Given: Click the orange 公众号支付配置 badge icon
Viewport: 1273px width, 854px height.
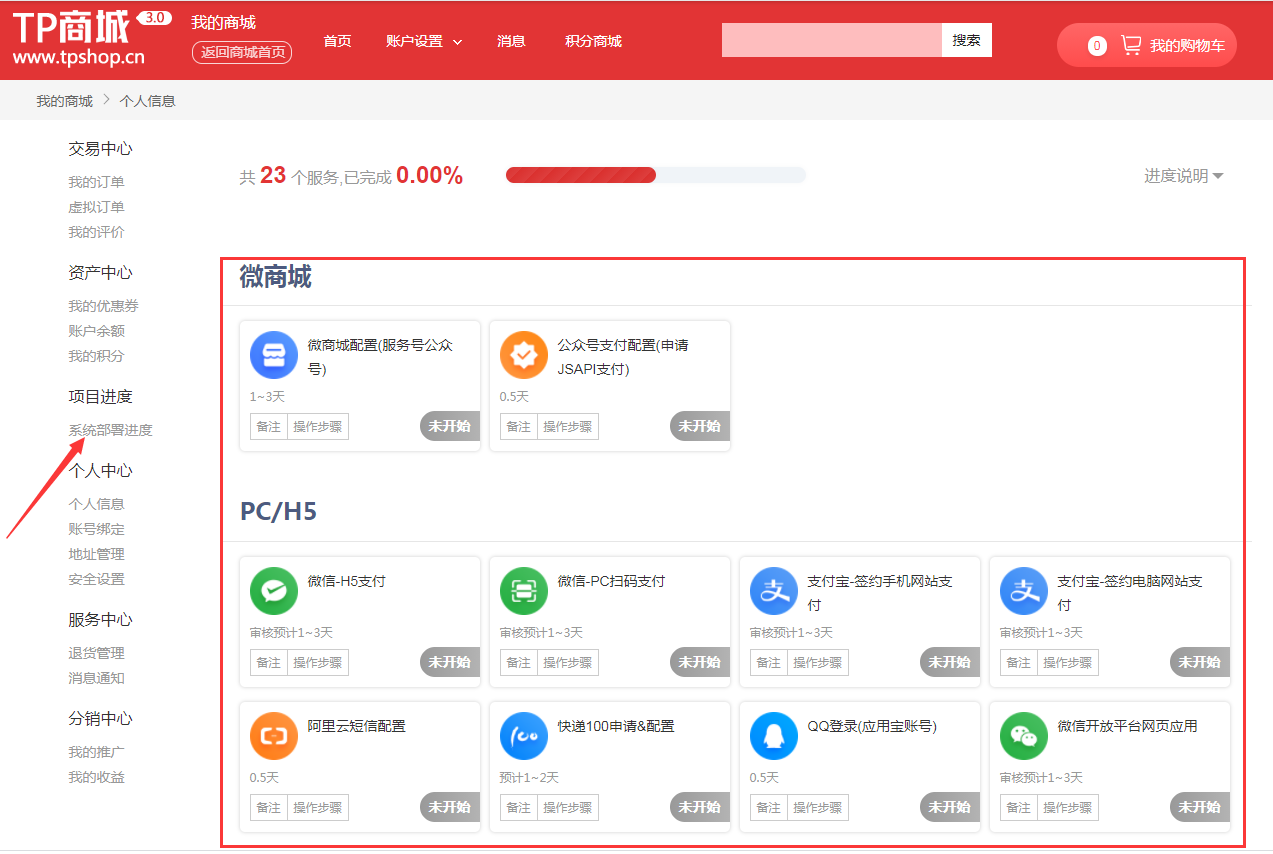Looking at the screenshot, I should pos(524,355).
